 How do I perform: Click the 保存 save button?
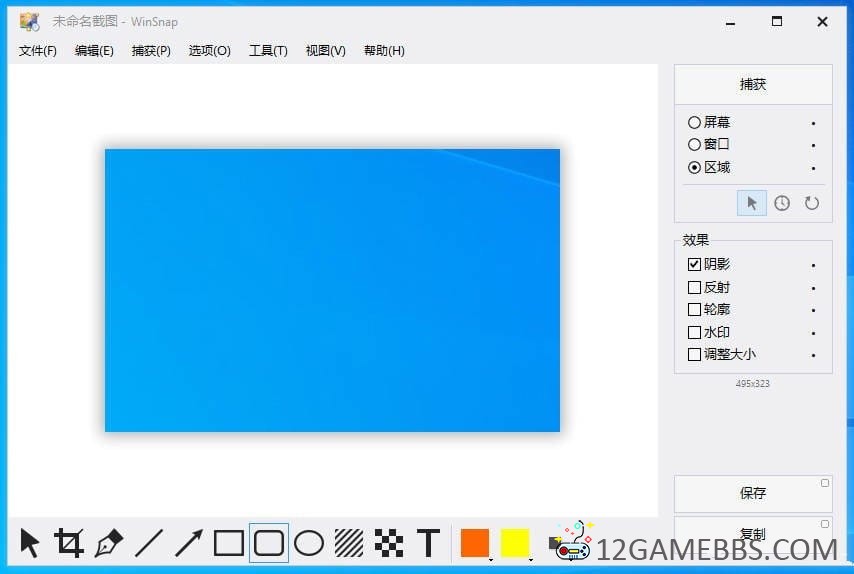pos(753,493)
